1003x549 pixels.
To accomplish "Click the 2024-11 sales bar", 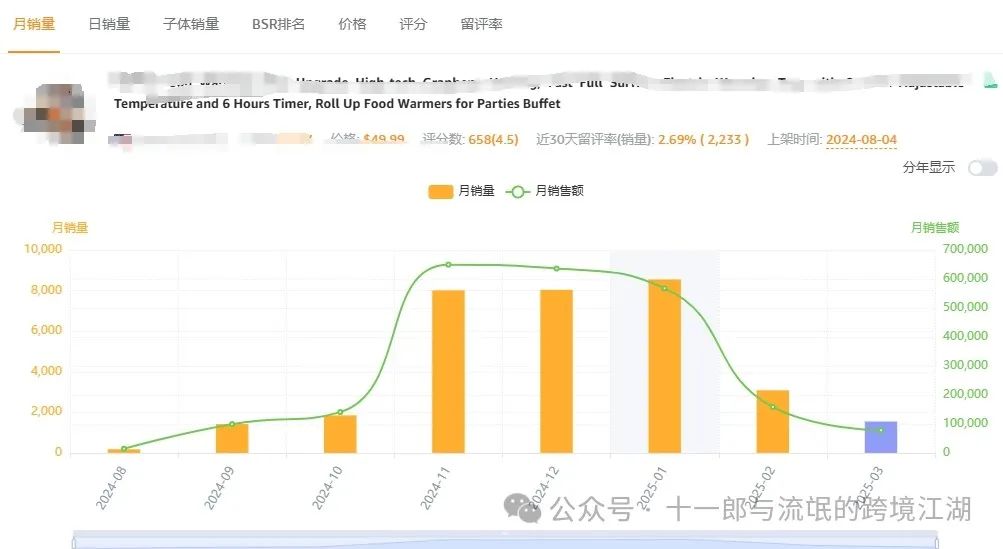I will [x=448, y=372].
